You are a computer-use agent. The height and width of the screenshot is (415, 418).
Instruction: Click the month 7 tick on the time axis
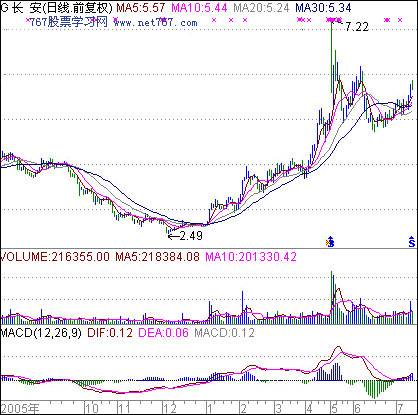tap(400, 408)
